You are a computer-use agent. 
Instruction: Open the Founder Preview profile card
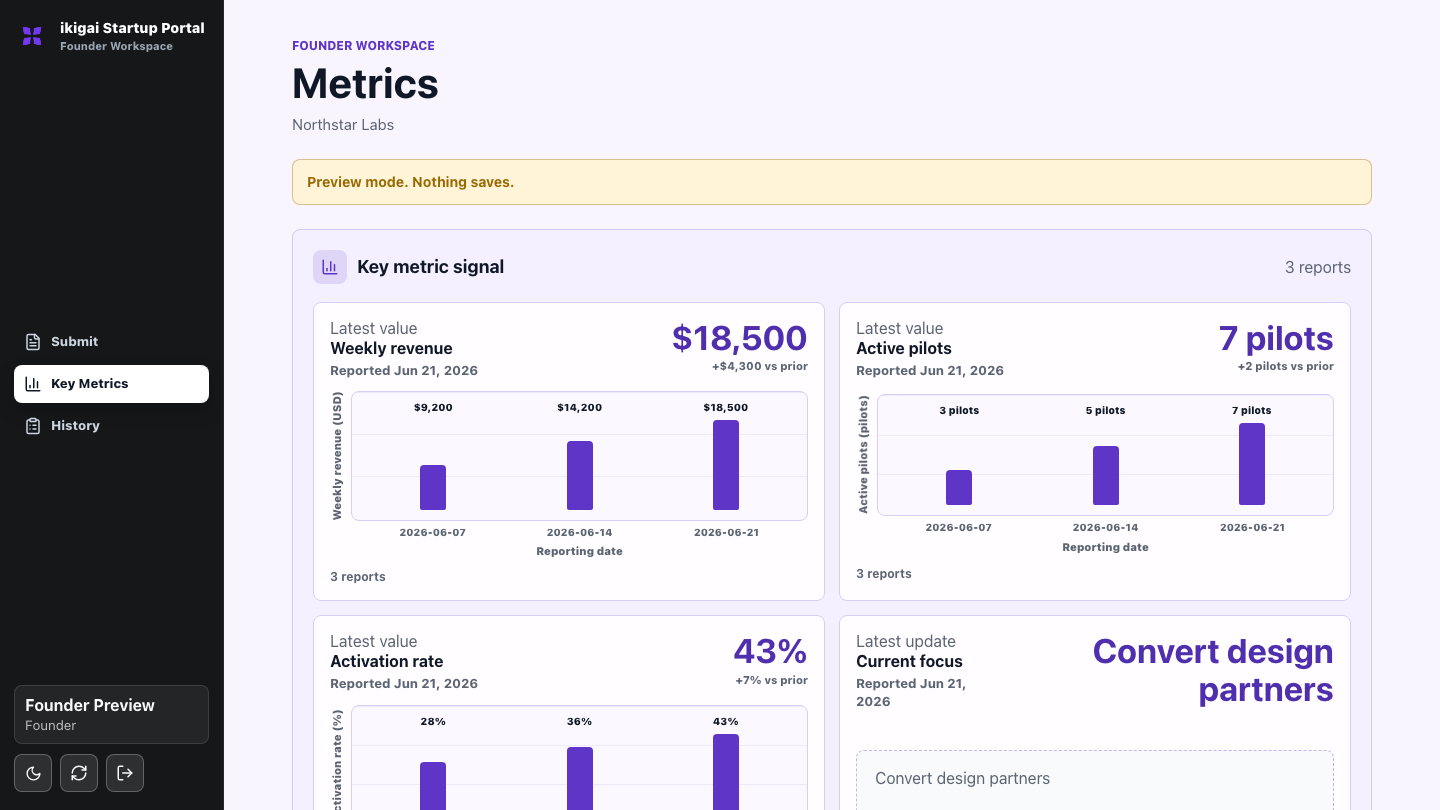point(111,714)
